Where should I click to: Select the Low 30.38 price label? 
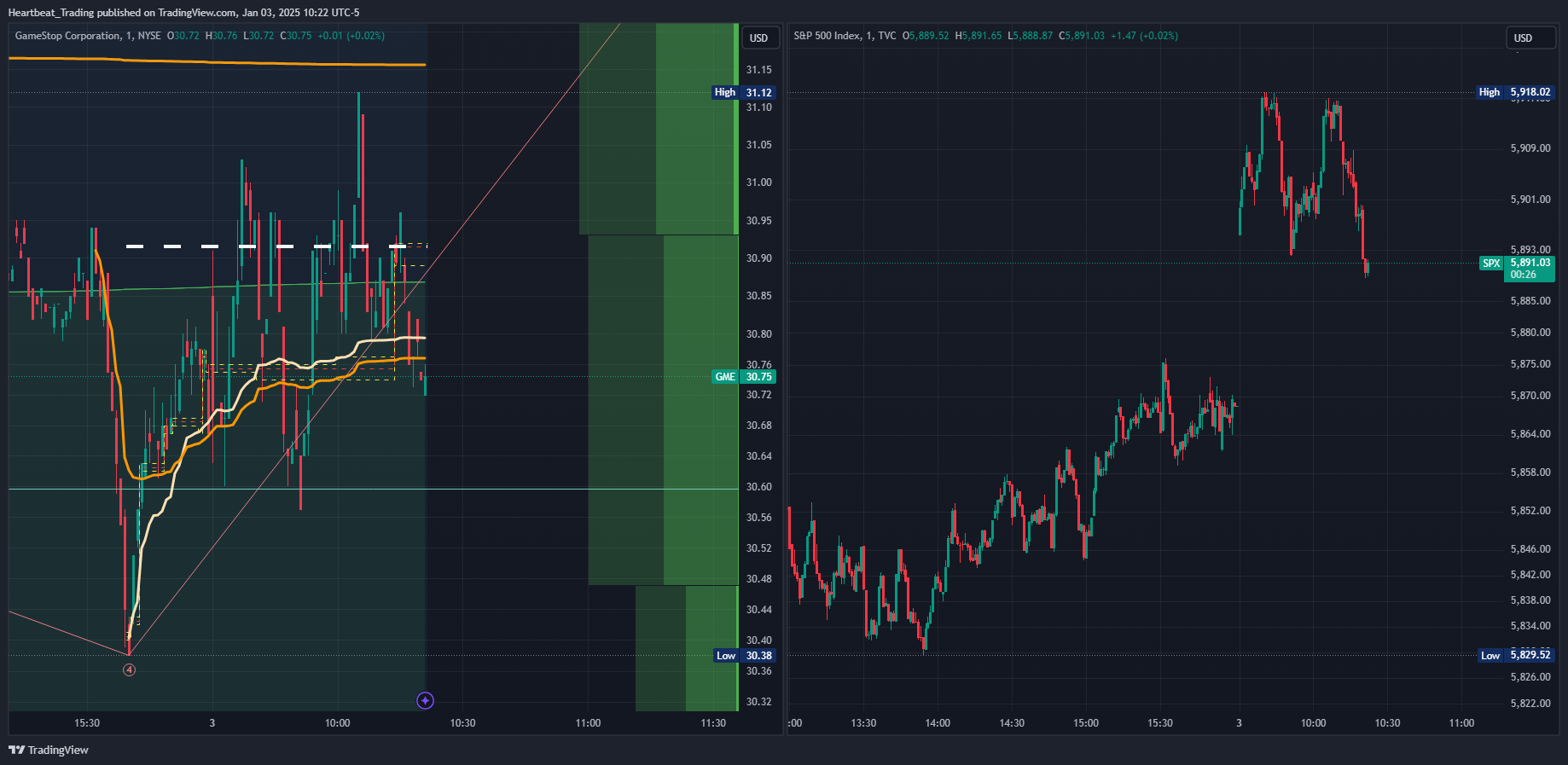pyautogui.click(x=743, y=656)
